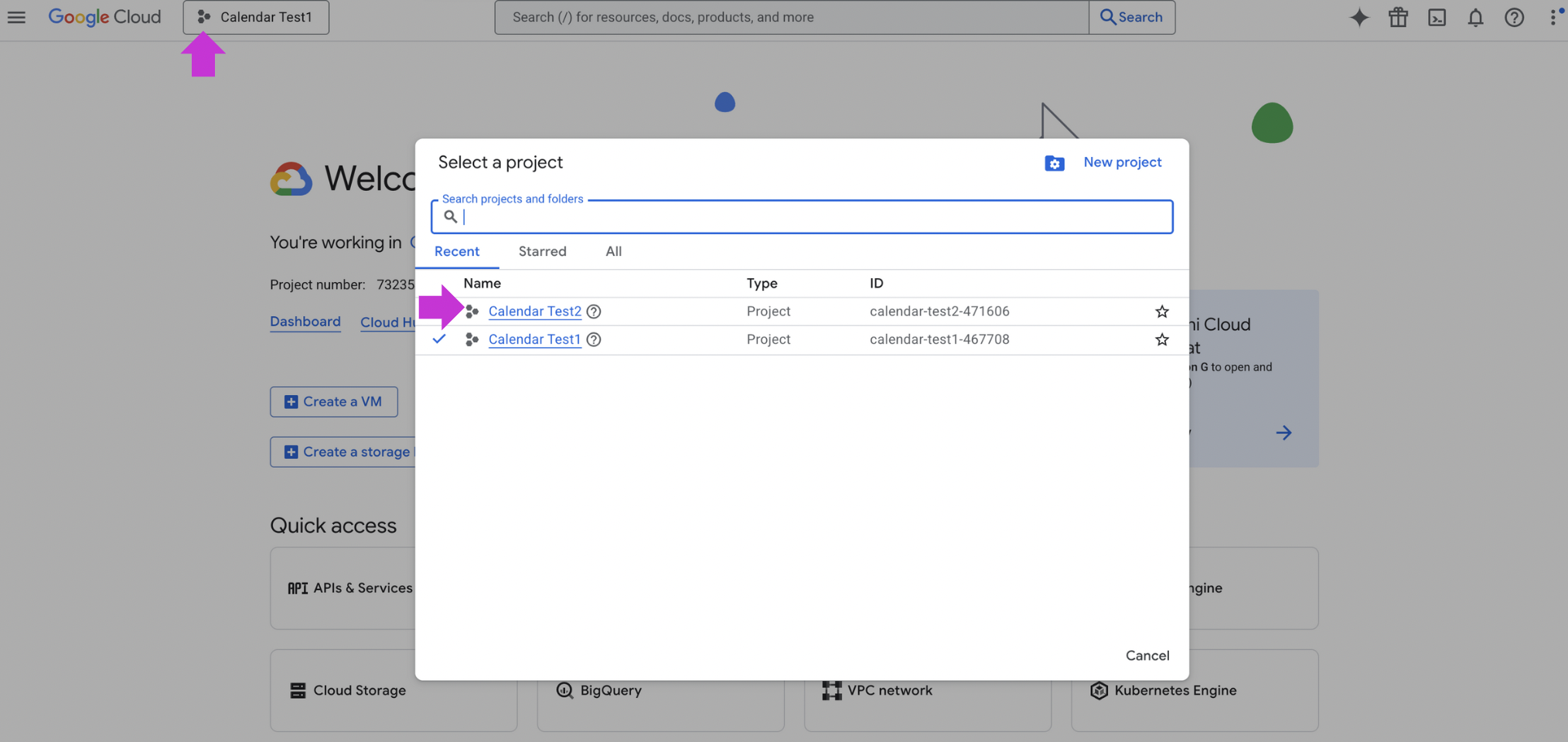Screen dimensions: 1568x742
Task: Click the Name column header
Action: coord(482,284)
